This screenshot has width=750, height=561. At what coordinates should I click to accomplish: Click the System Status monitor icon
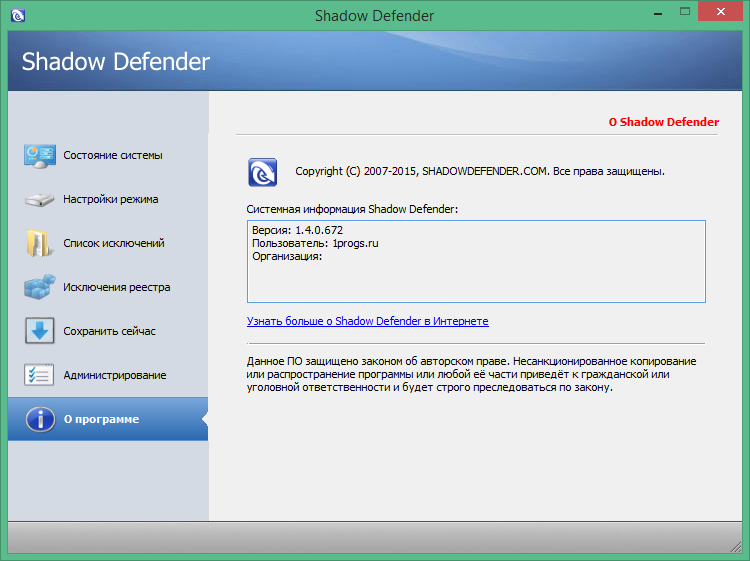tap(38, 155)
